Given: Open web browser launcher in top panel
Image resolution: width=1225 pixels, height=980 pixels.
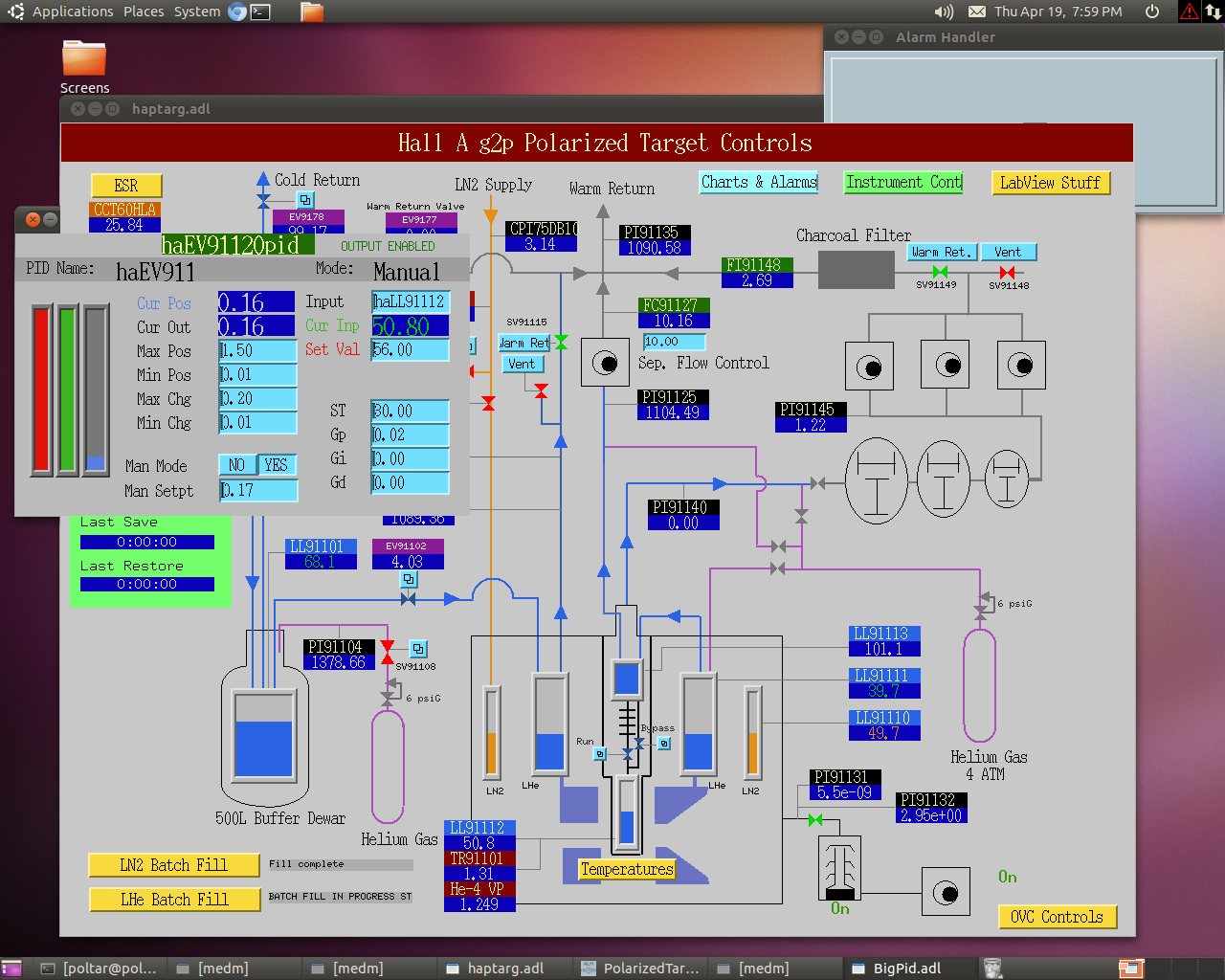Looking at the screenshot, I should tap(236, 11).
